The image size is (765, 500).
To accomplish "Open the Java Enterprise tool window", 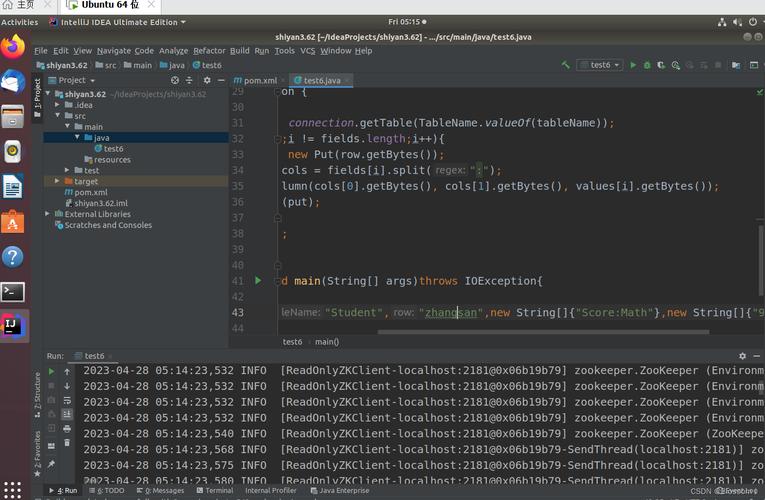I will [x=340, y=491].
